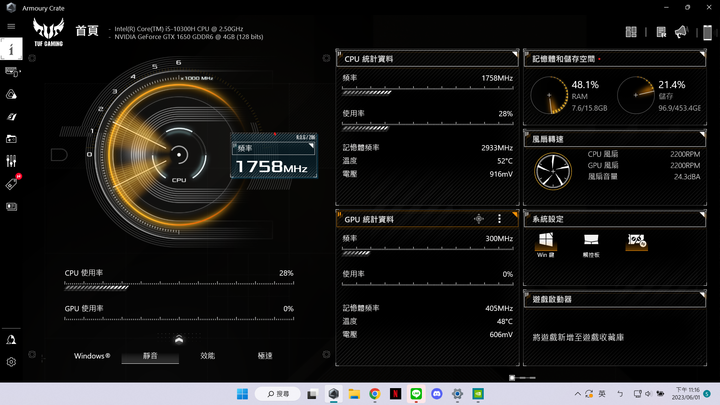The height and width of the screenshot is (405, 720).
Task: Open File Explorer from taskbar
Action: 354,394
